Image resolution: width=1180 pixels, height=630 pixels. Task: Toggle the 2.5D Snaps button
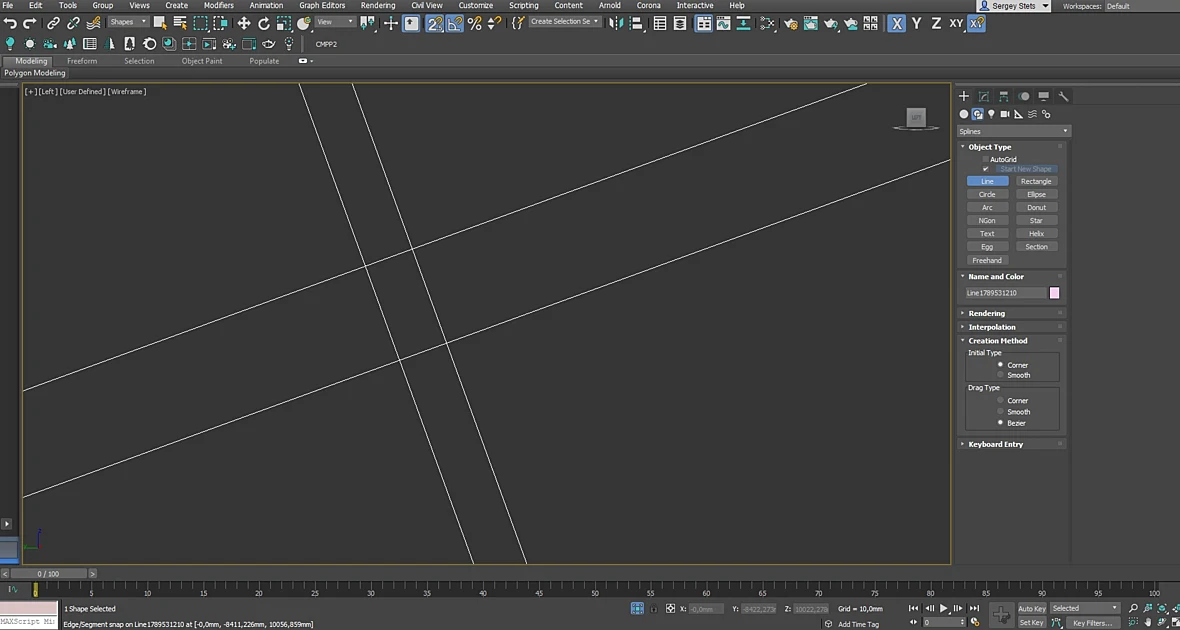click(x=435, y=23)
